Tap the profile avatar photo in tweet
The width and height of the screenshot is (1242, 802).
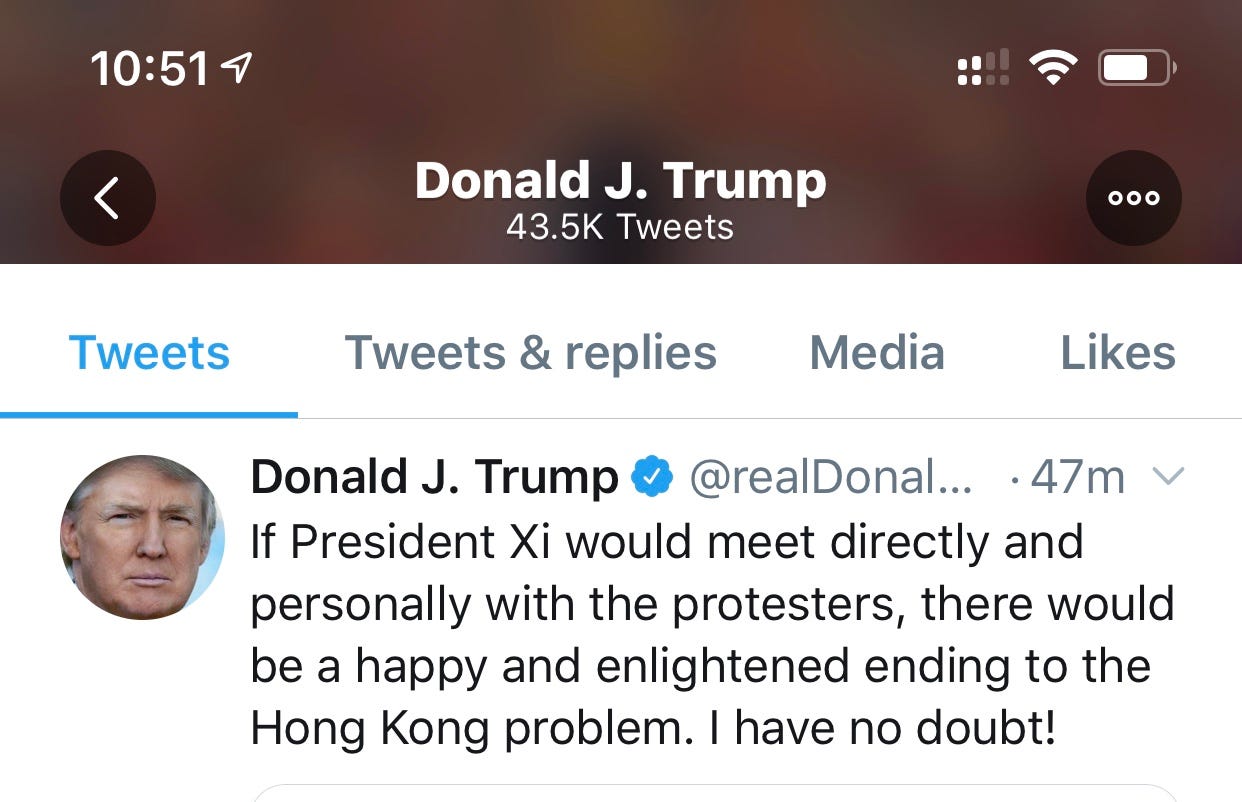pyautogui.click(x=142, y=537)
